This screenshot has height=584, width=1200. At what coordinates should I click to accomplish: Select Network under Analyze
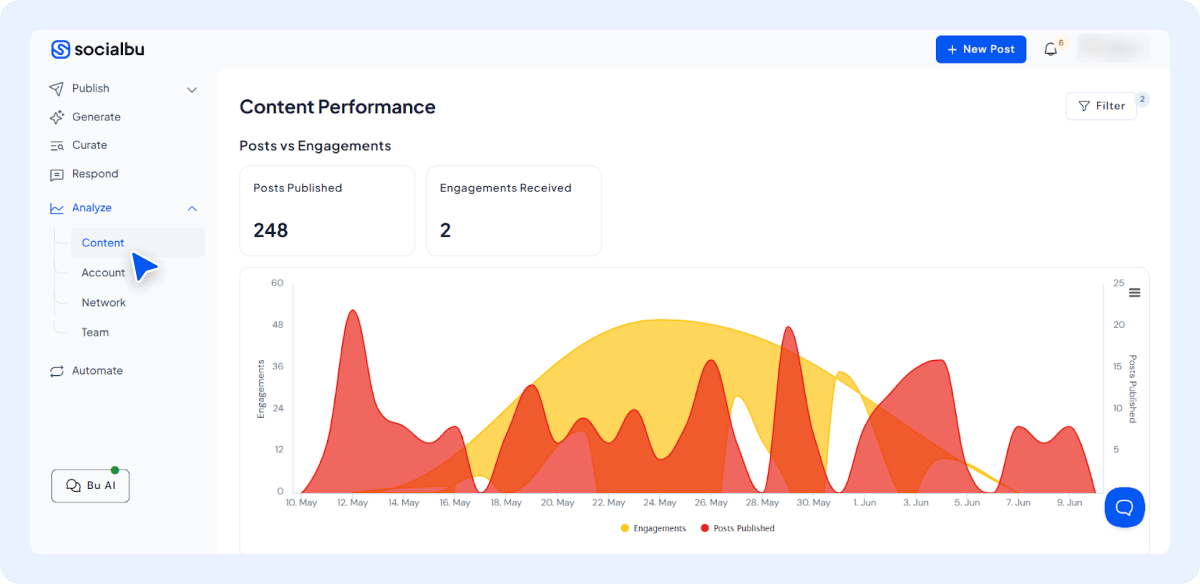103,302
